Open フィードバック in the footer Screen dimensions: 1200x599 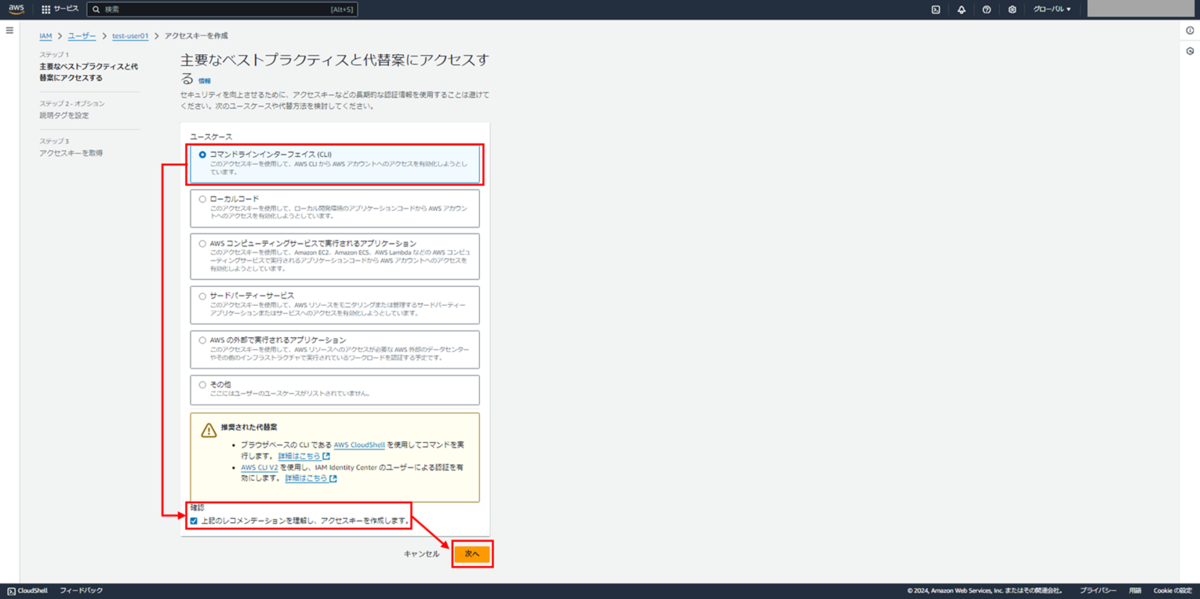(81, 591)
